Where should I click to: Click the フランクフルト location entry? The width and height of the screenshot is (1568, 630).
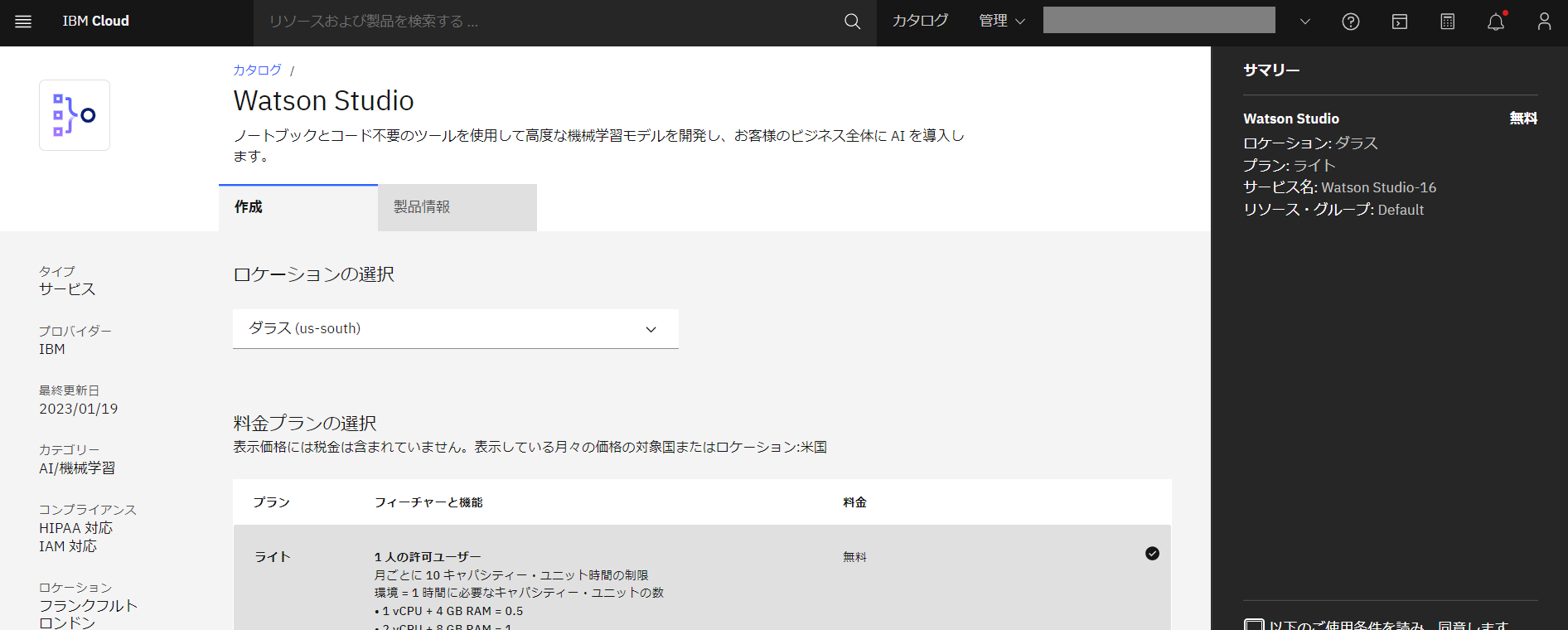tap(89, 606)
